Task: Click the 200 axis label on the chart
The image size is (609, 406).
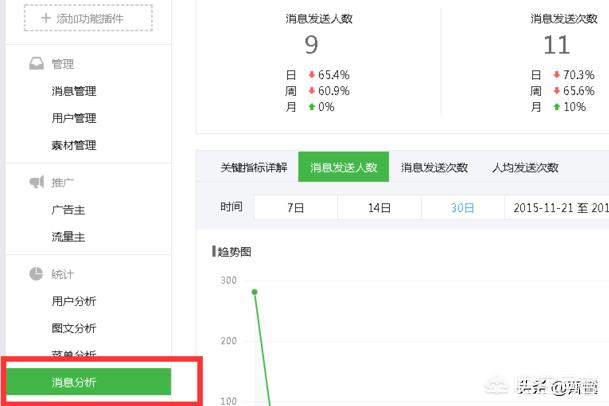Action: (228, 341)
